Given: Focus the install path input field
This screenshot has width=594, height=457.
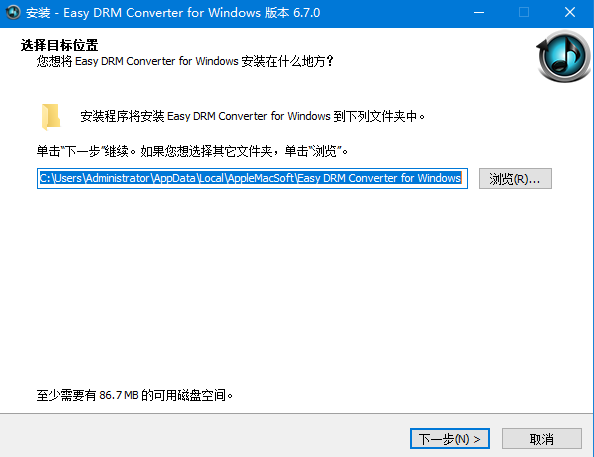Looking at the screenshot, I should 252,178.
